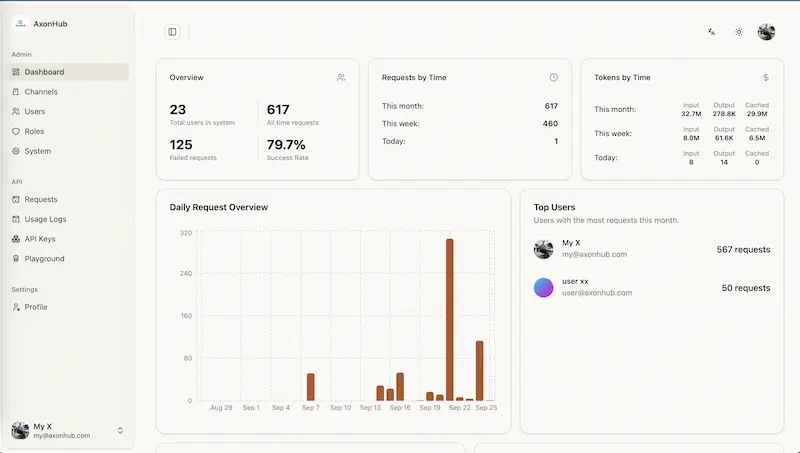This screenshot has height=453, width=800.
Task: Click the Top Users heading
Action: coord(555,207)
